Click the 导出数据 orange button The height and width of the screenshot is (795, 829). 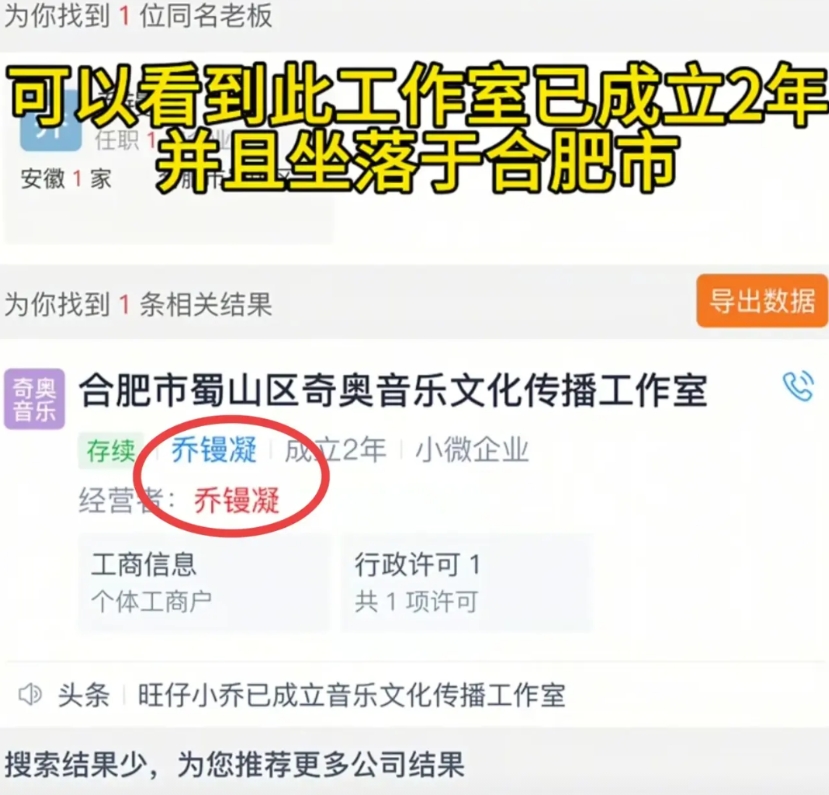click(x=762, y=301)
